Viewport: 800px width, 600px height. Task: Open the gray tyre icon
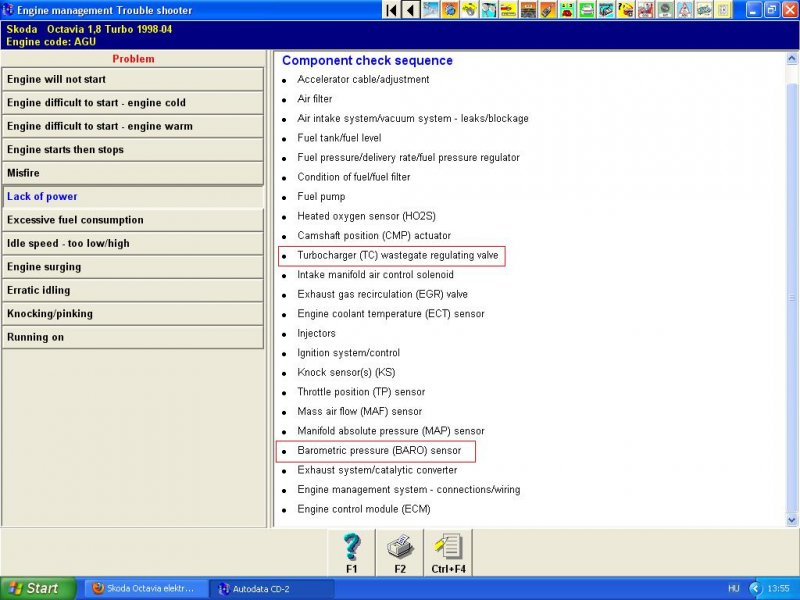pyautogui.click(x=665, y=10)
